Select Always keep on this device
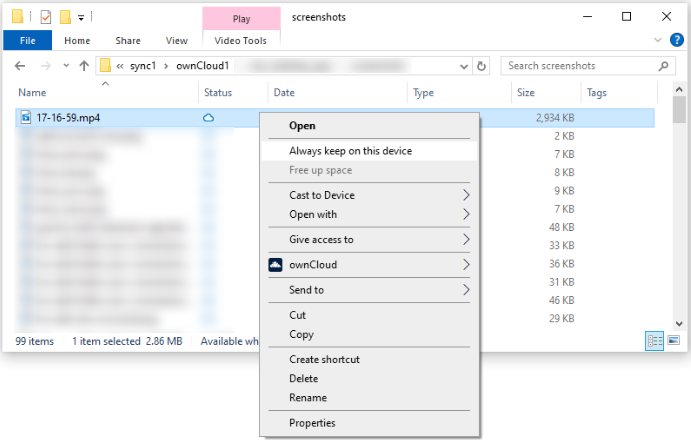The height and width of the screenshot is (440, 691). (x=350, y=151)
